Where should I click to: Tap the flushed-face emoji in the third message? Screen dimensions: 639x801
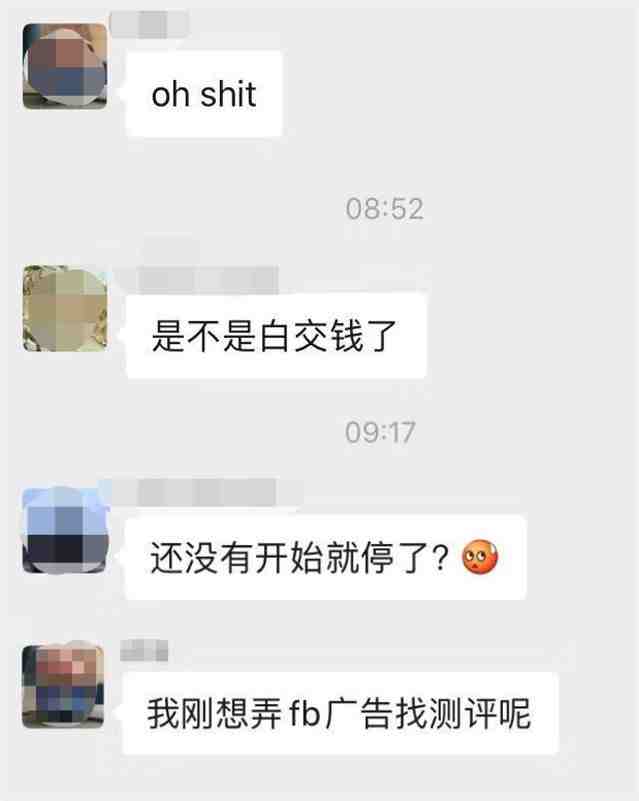point(480,557)
